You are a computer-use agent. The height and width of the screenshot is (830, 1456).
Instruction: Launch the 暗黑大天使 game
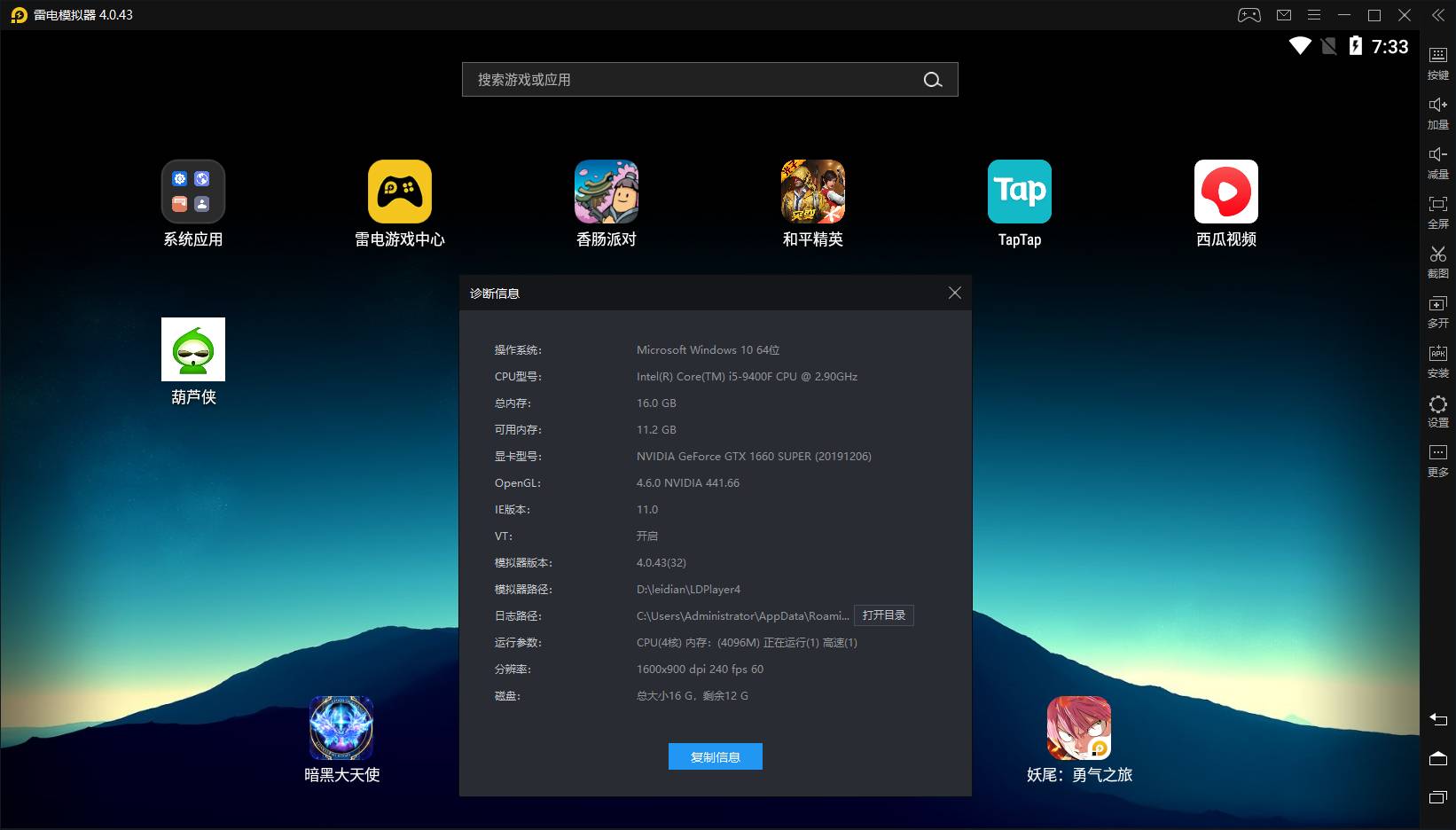(341, 728)
